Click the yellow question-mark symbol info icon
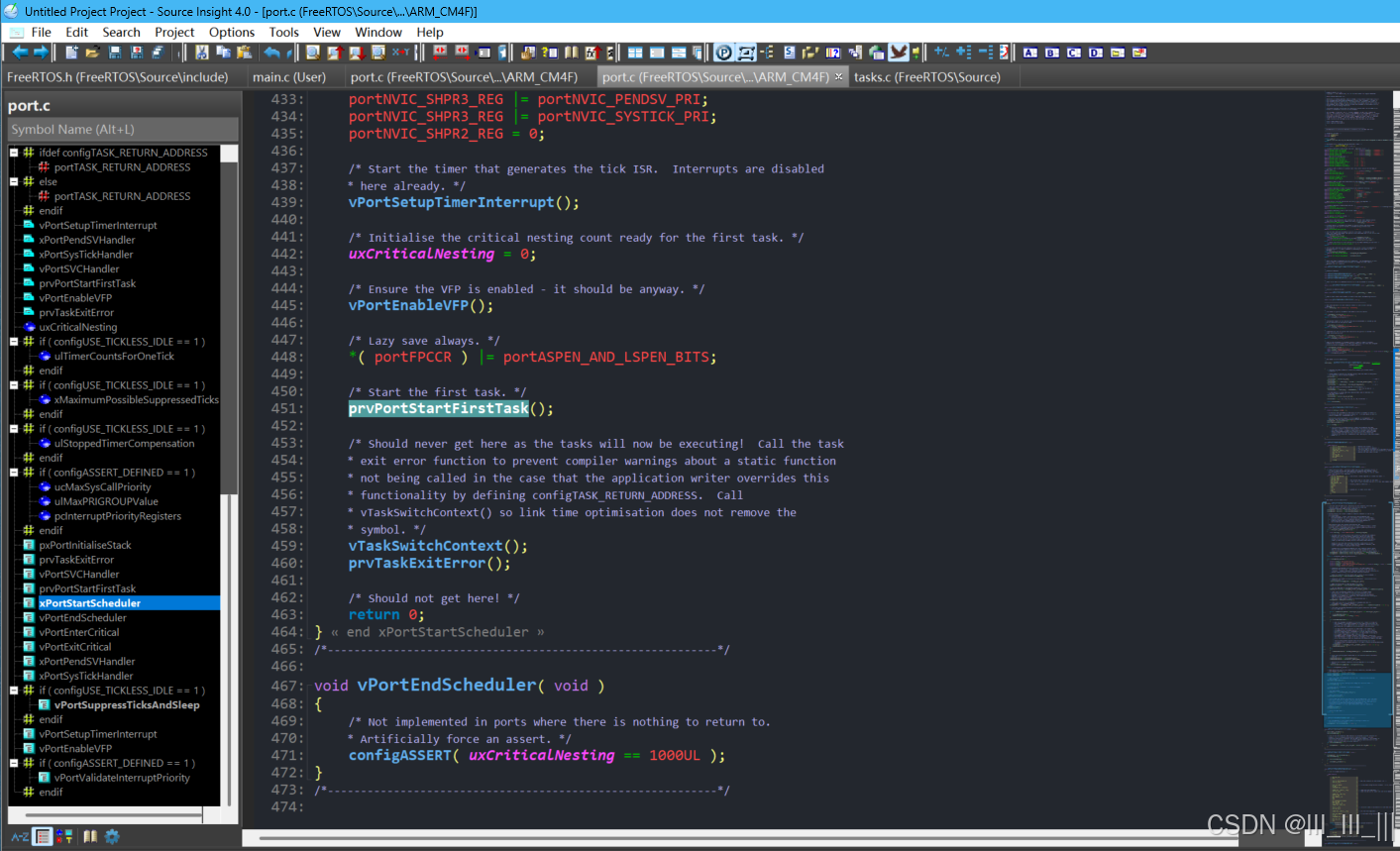This screenshot has height=851, width=1400. tap(549, 53)
